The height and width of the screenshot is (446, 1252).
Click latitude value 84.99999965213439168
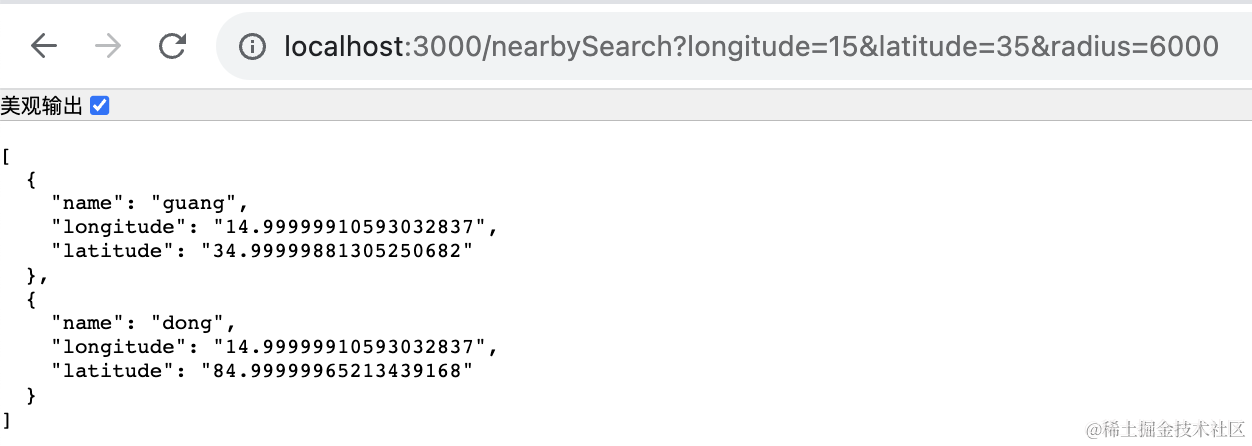tap(336, 371)
